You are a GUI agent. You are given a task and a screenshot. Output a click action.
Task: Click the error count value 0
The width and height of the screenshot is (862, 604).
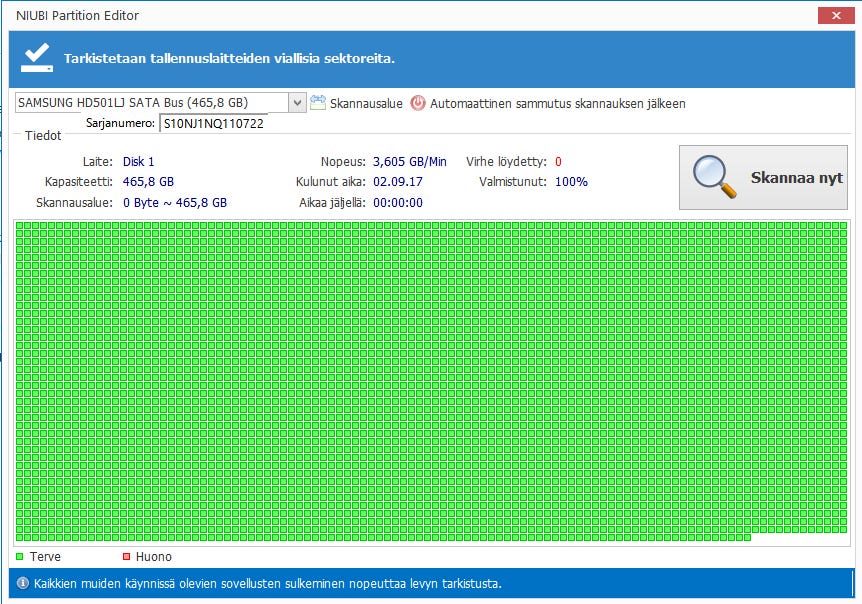[x=558, y=162]
